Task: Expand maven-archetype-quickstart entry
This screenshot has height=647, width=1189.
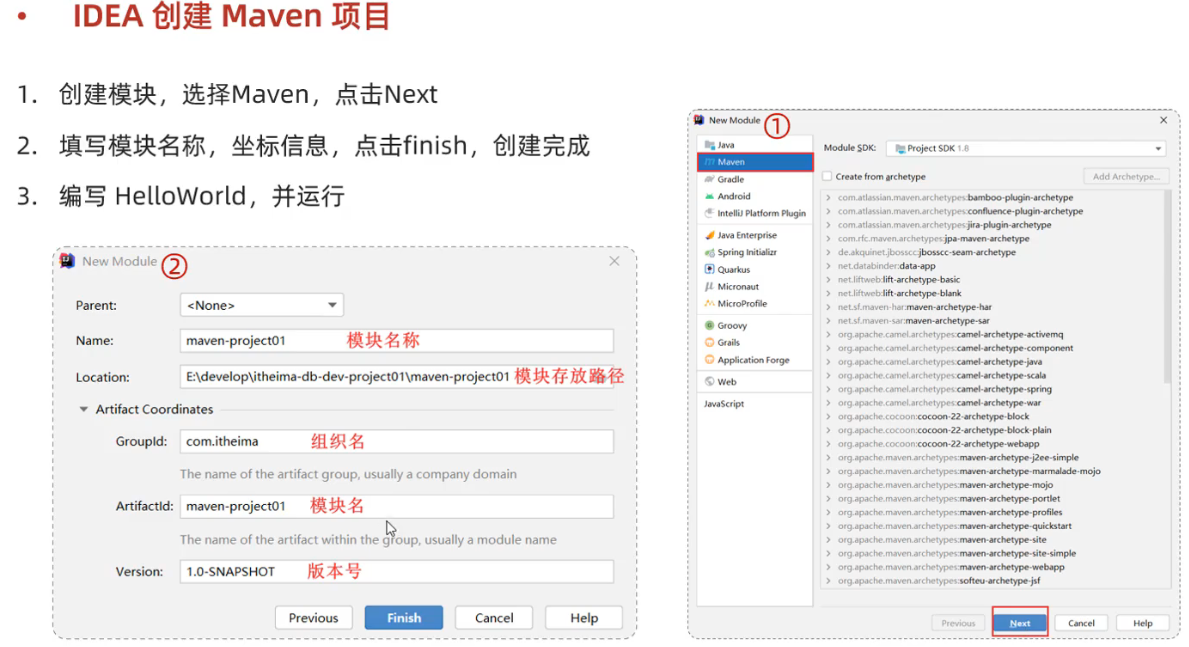Action: (828, 526)
